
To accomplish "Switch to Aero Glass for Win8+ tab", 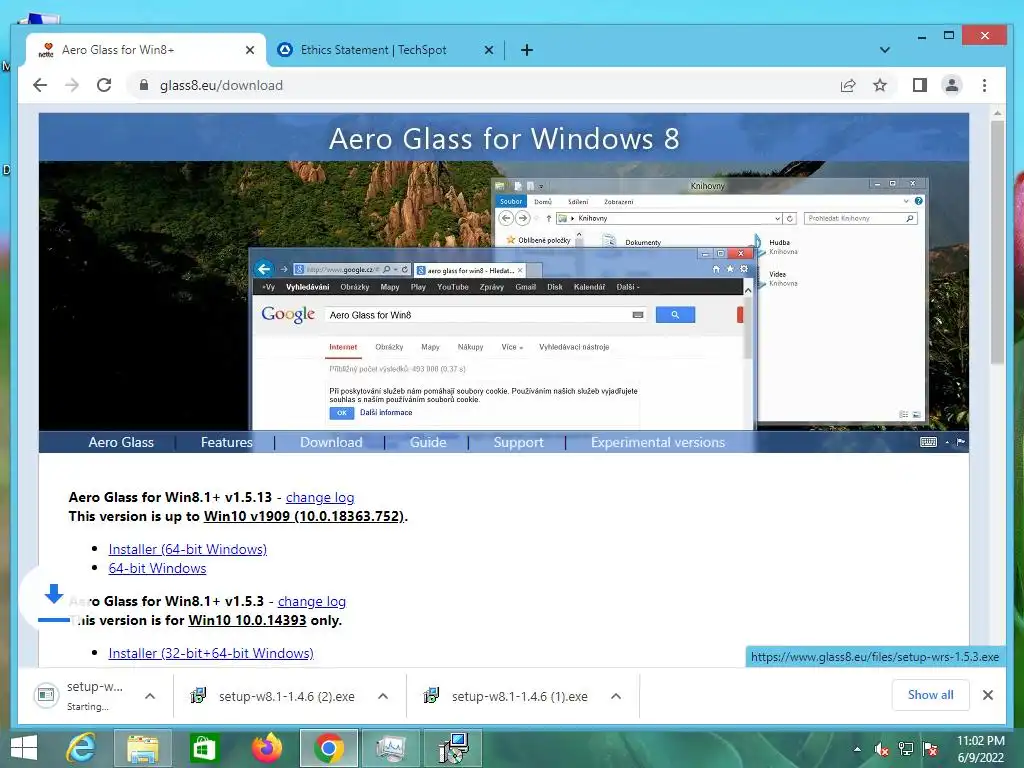I will pyautogui.click(x=146, y=50).
